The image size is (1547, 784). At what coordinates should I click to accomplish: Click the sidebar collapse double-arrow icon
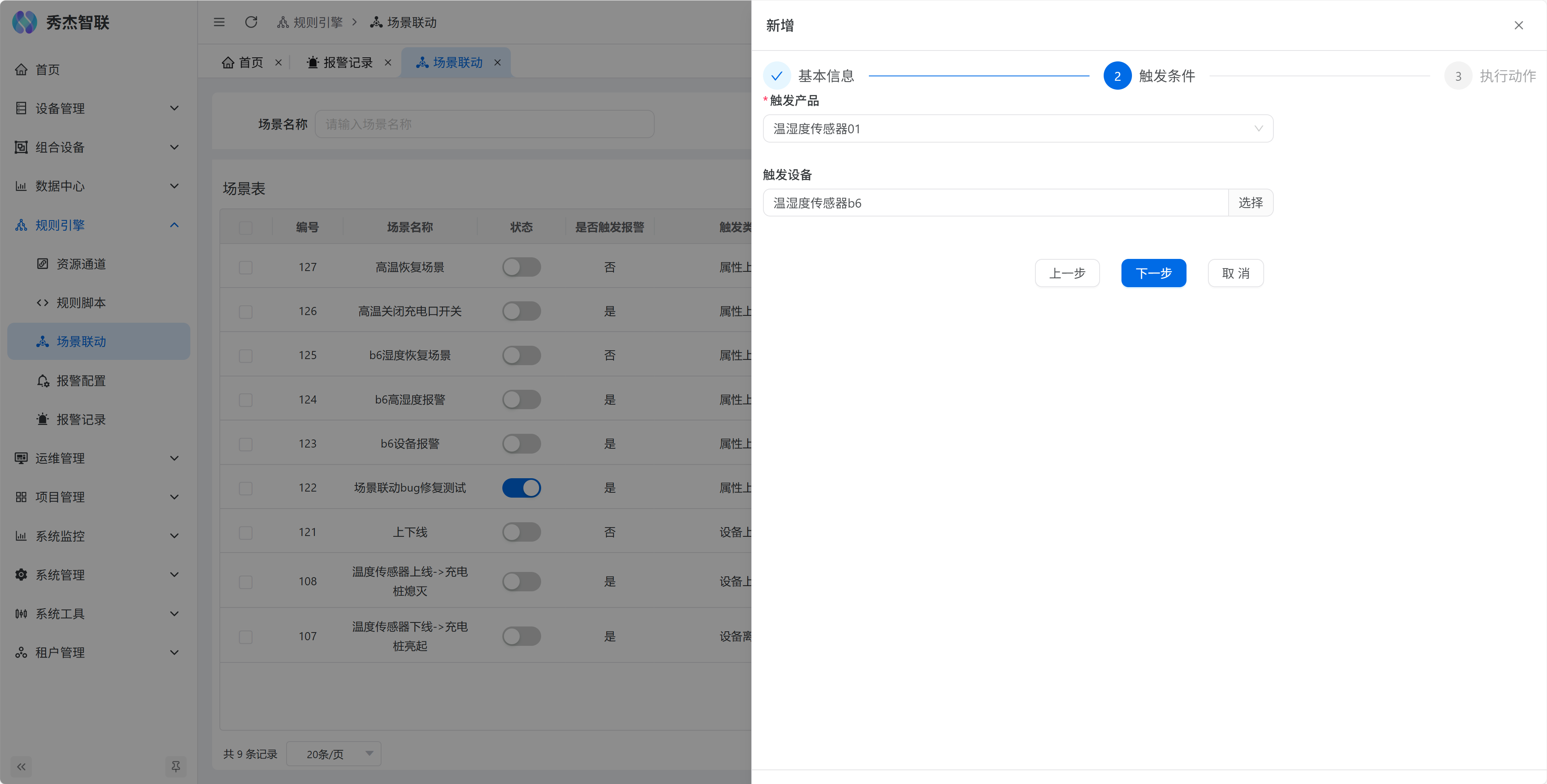coord(21,767)
